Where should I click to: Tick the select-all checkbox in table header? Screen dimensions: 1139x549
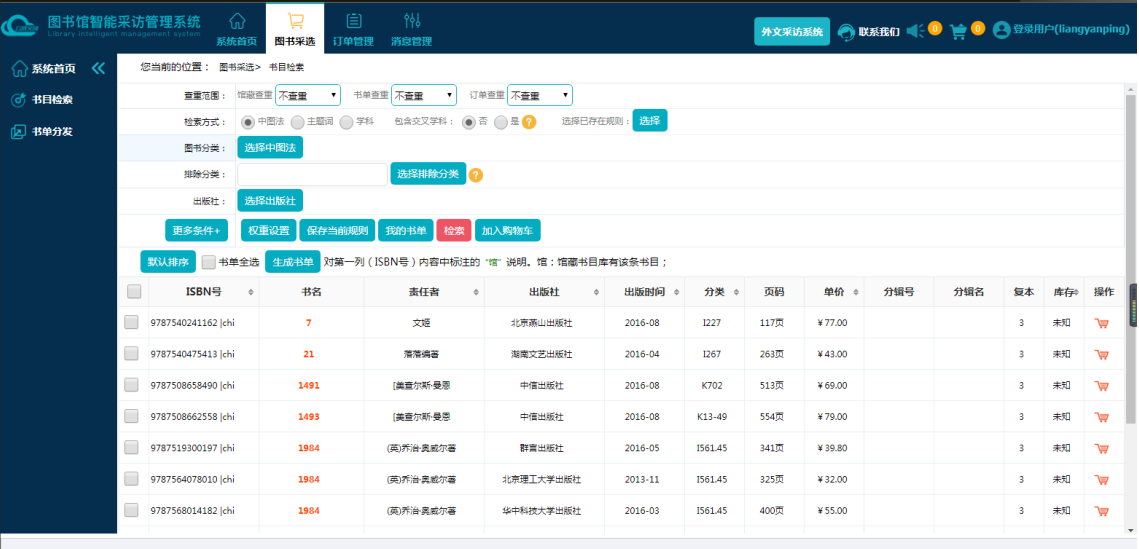coord(134,291)
